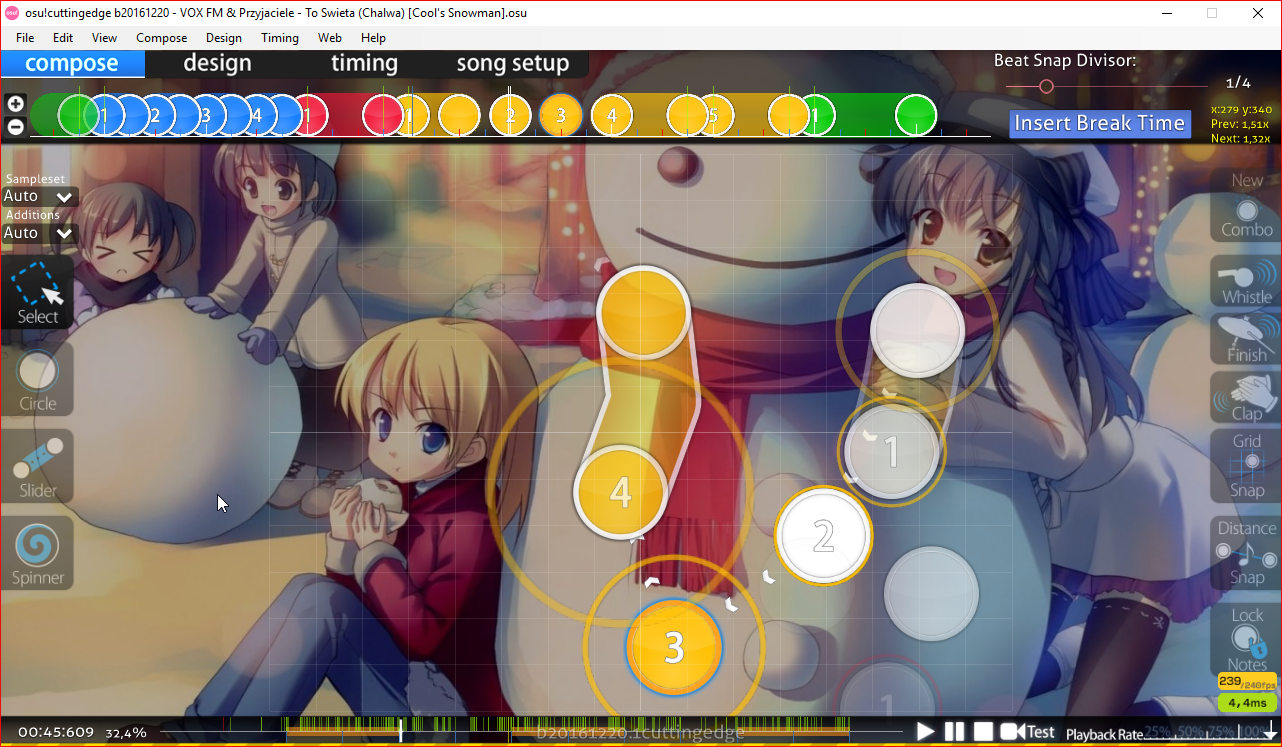Viewport: 1282px width, 747px height.
Task: Open the Compose menu
Action: [x=161, y=38]
